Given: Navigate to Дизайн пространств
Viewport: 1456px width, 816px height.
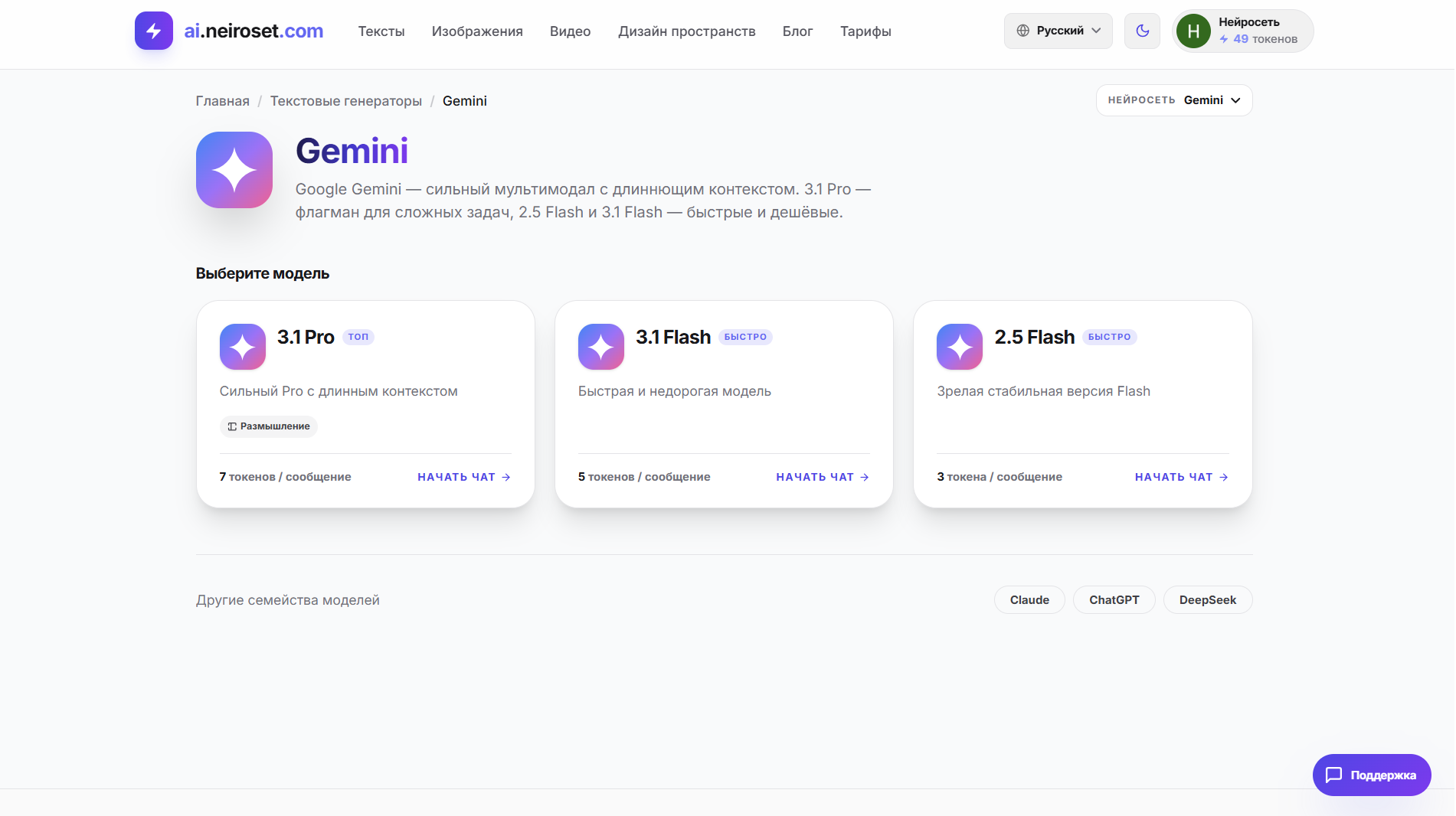Looking at the screenshot, I should [x=687, y=31].
